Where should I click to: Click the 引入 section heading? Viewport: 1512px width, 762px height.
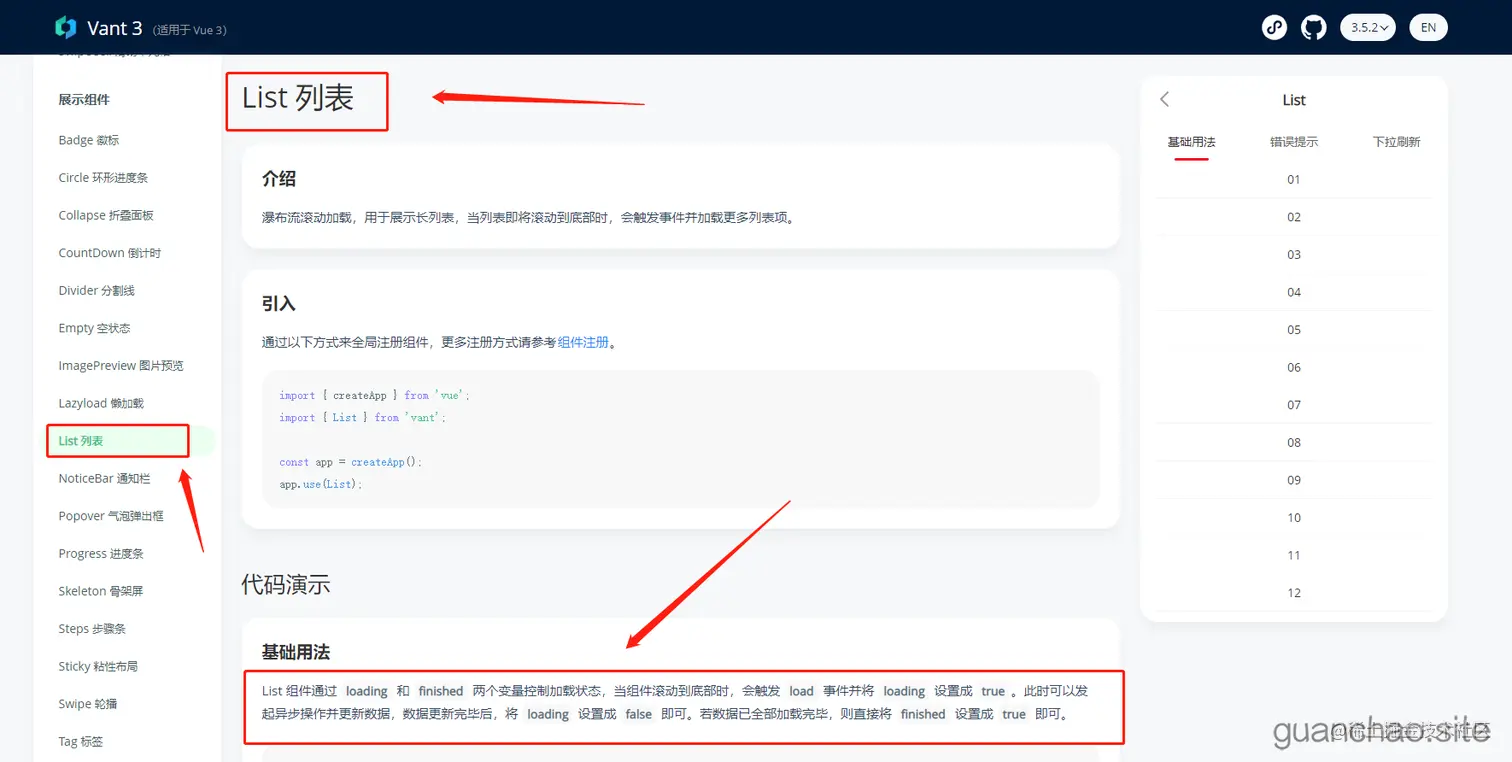(279, 304)
